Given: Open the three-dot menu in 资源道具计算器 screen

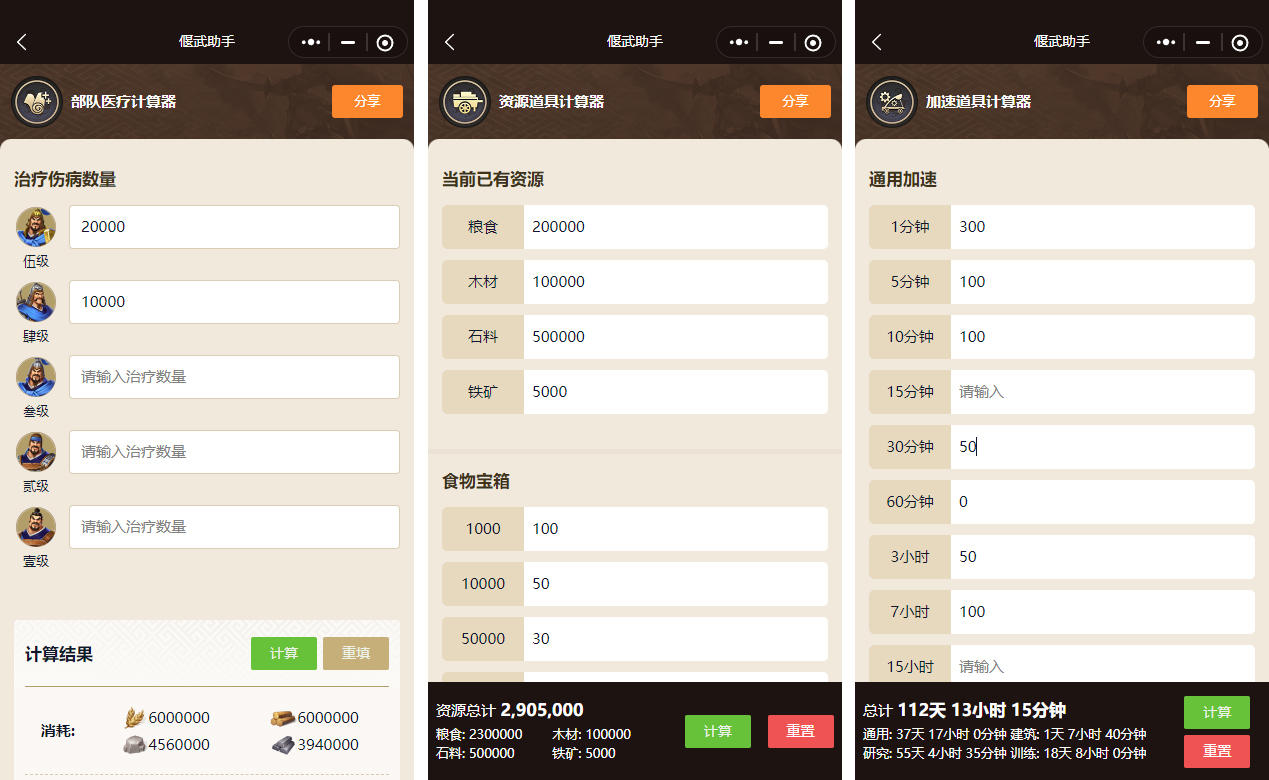Looking at the screenshot, I should coord(739,42).
